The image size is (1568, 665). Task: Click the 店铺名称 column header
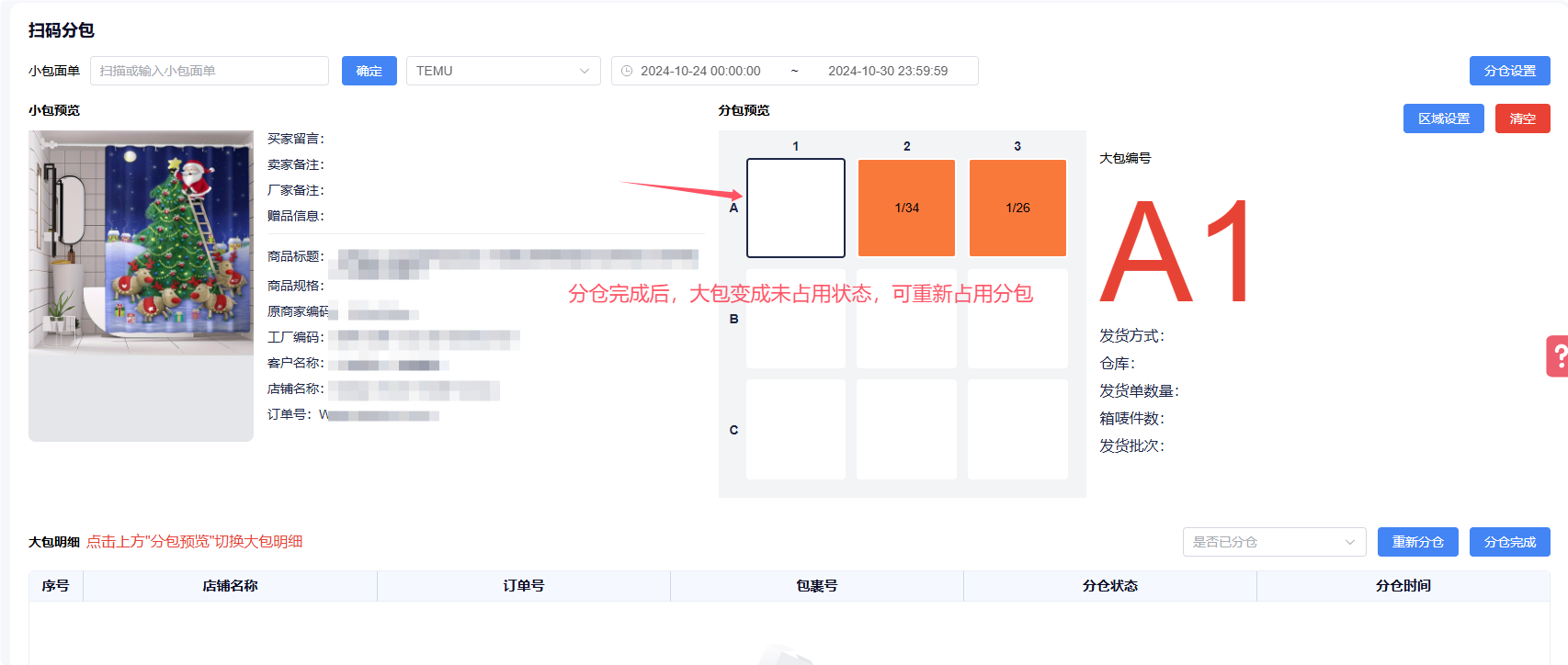230,586
